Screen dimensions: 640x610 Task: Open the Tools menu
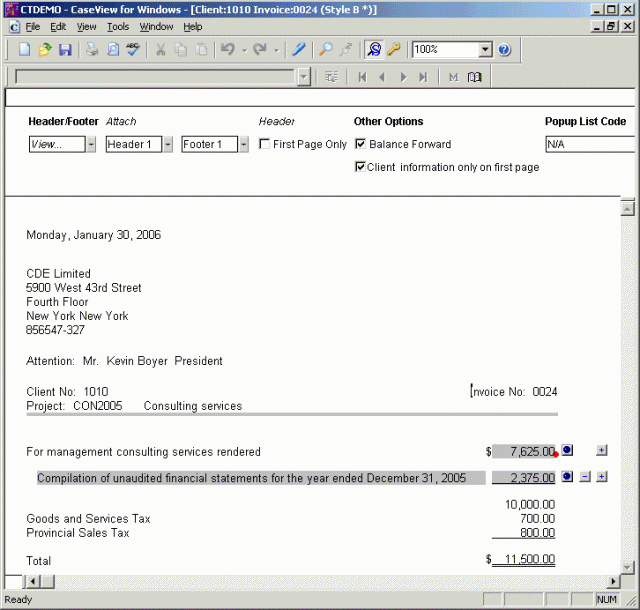(118, 27)
